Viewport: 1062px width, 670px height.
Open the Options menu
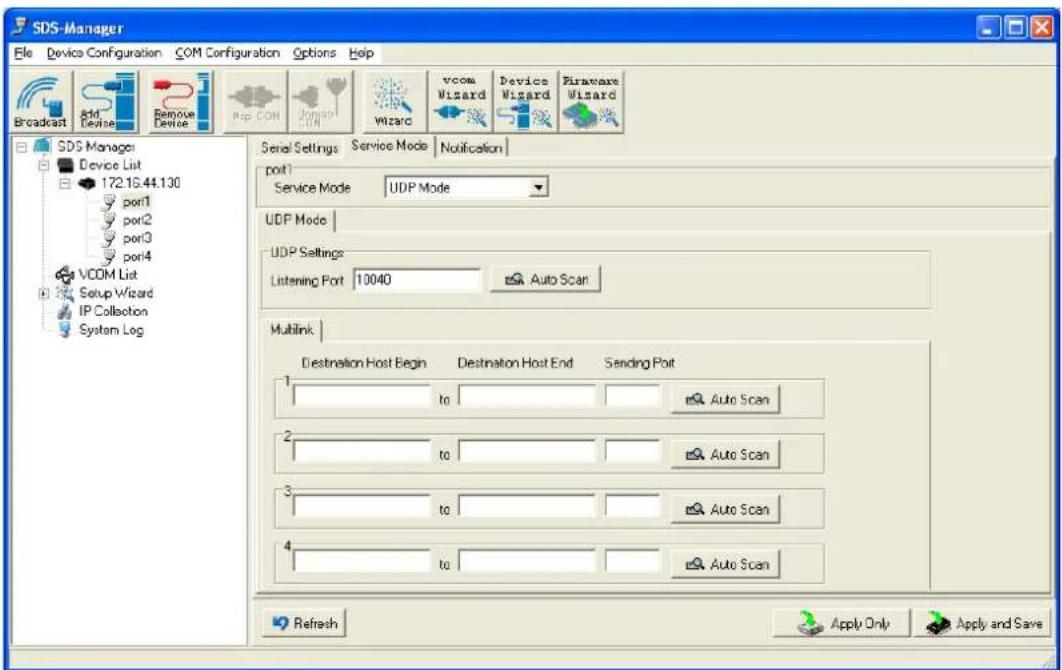[314, 53]
